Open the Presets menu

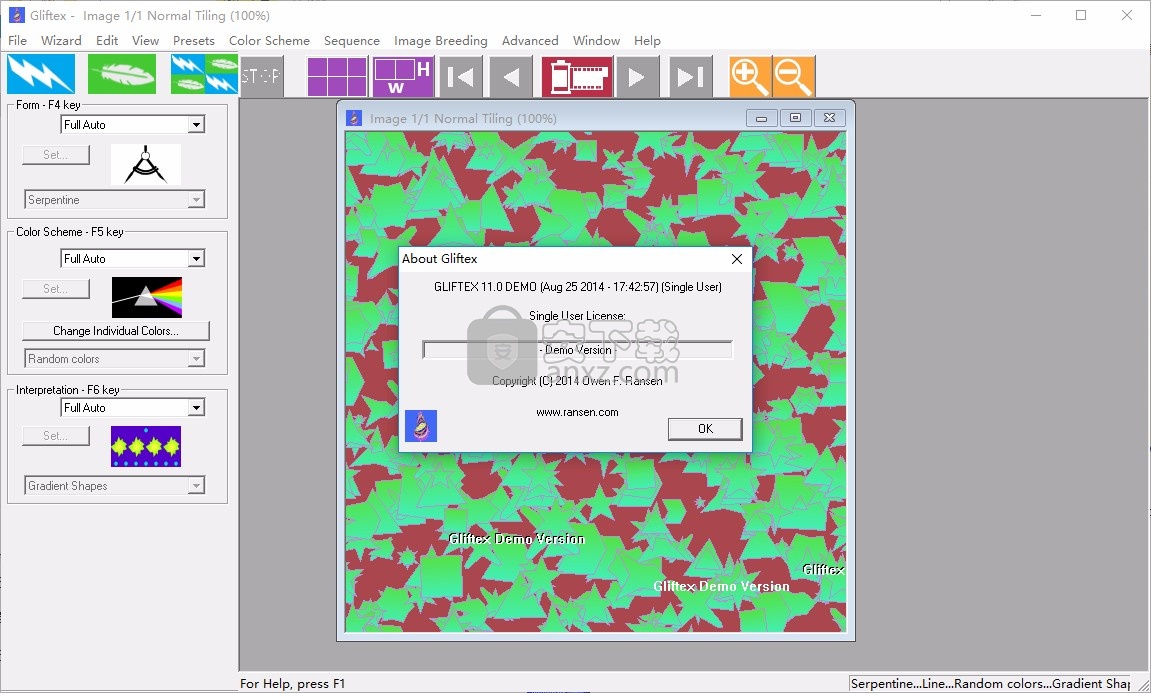point(194,40)
